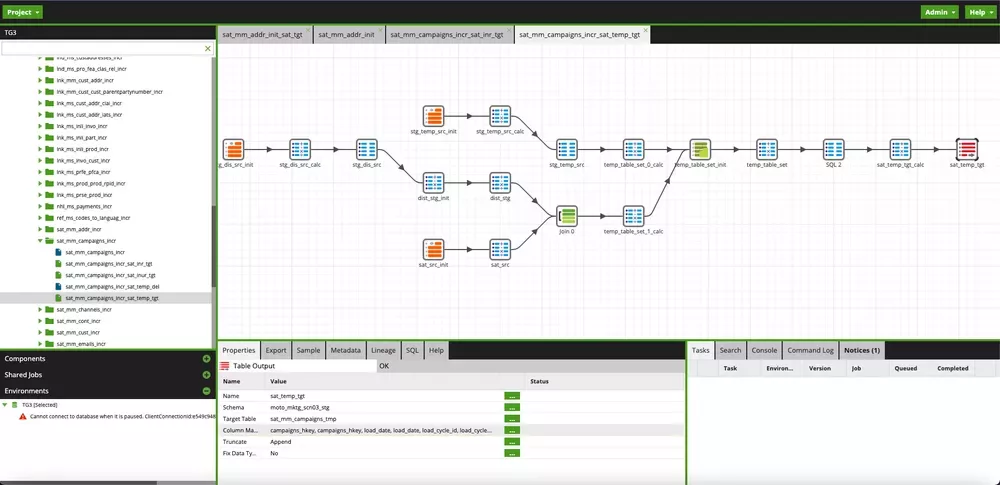This screenshot has width=1000, height=485.
Task: Edit the Fix Data Type property value
Action: tap(512, 453)
